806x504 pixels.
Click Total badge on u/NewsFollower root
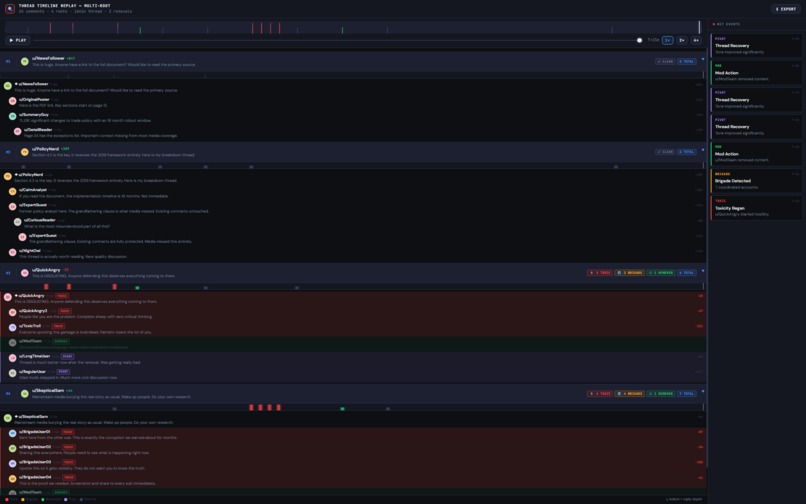(x=687, y=61)
